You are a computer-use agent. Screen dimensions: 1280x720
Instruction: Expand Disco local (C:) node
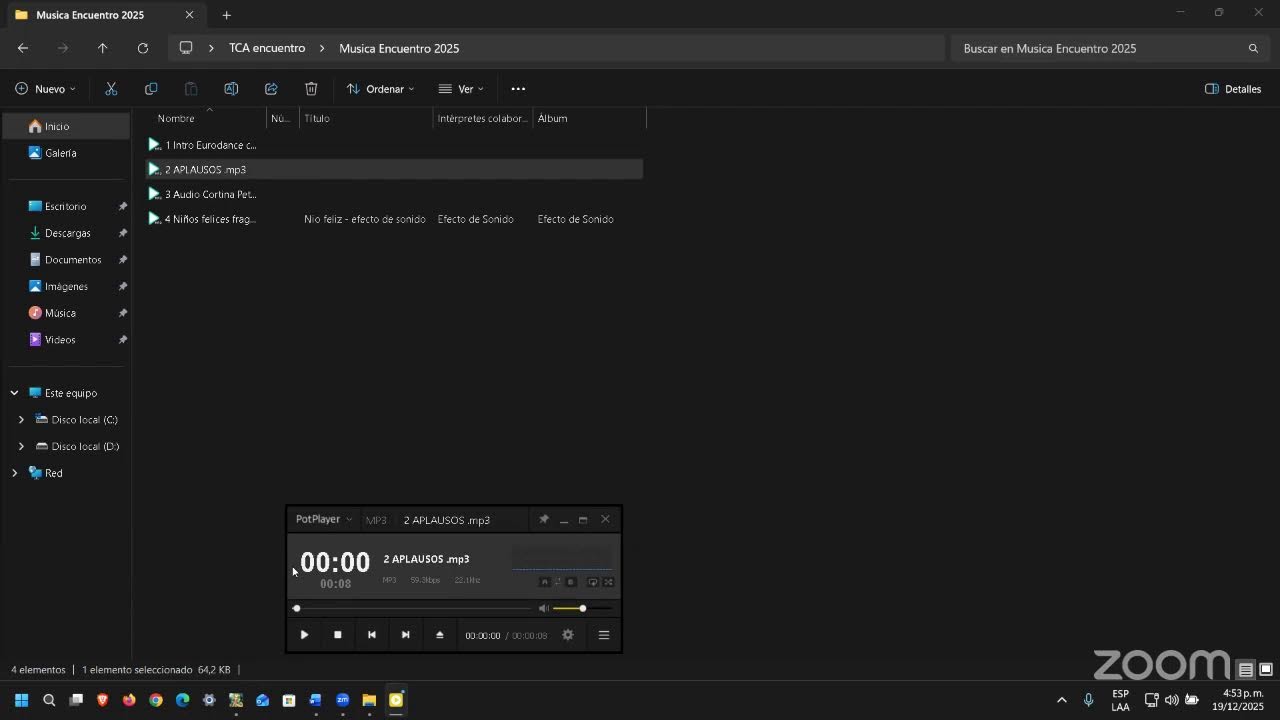(x=21, y=420)
